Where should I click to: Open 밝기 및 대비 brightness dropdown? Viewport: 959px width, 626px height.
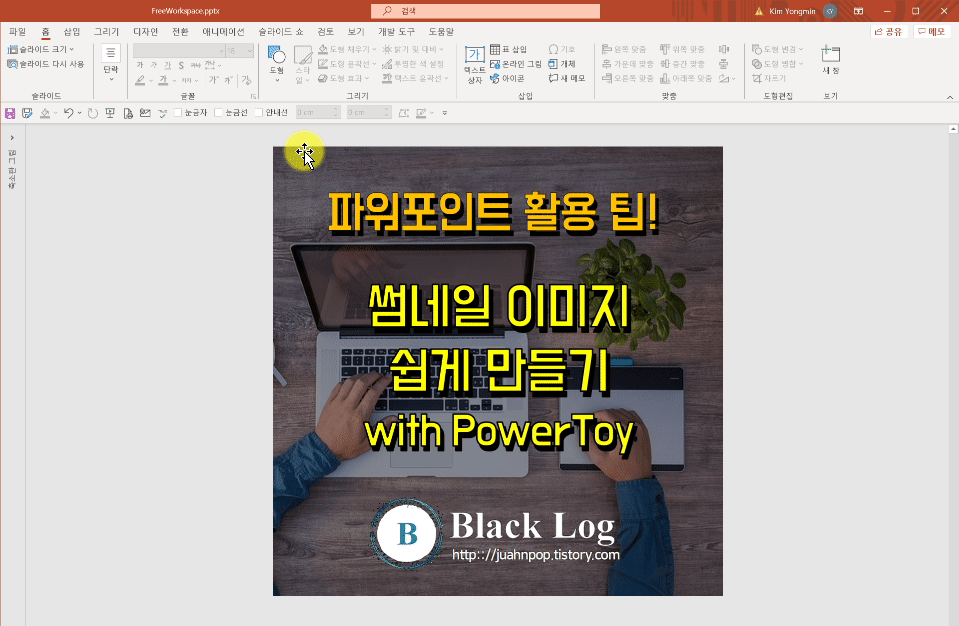coord(413,50)
